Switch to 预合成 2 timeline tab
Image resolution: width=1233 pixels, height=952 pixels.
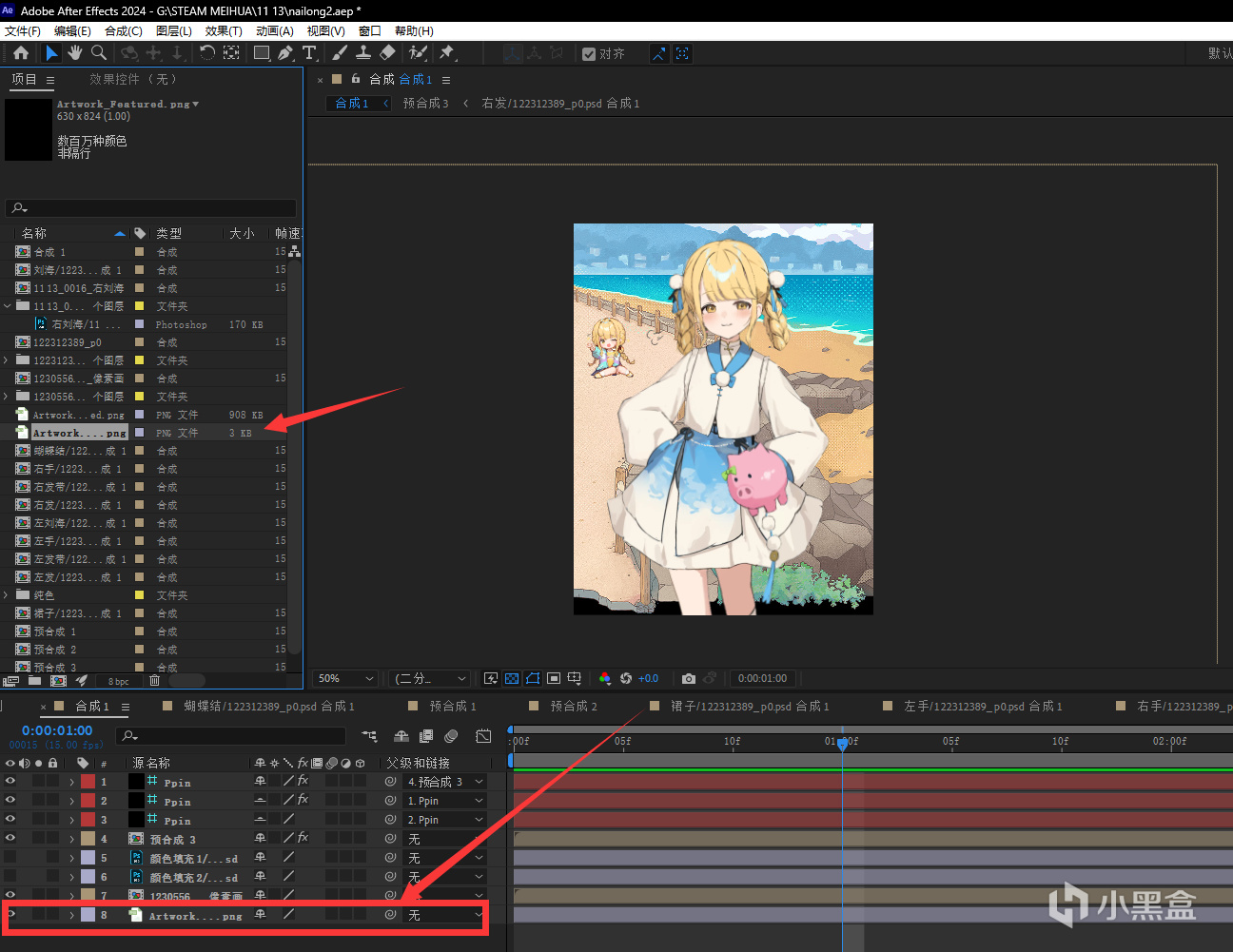(x=574, y=706)
